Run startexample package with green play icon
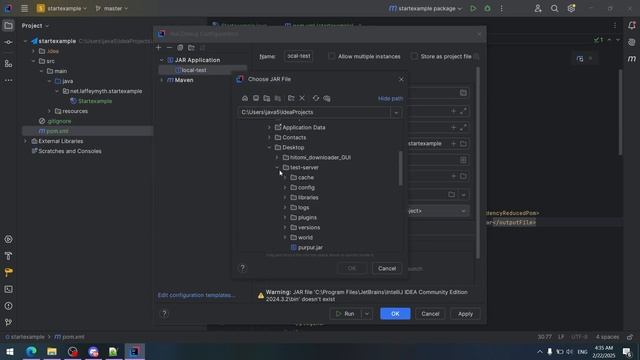Viewport: 640px width, 360px height. point(473,9)
